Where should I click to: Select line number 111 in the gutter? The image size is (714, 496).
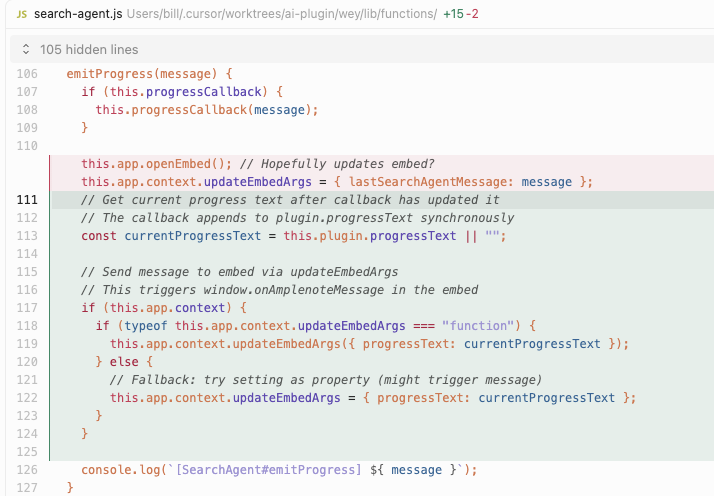[x=27, y=200]
